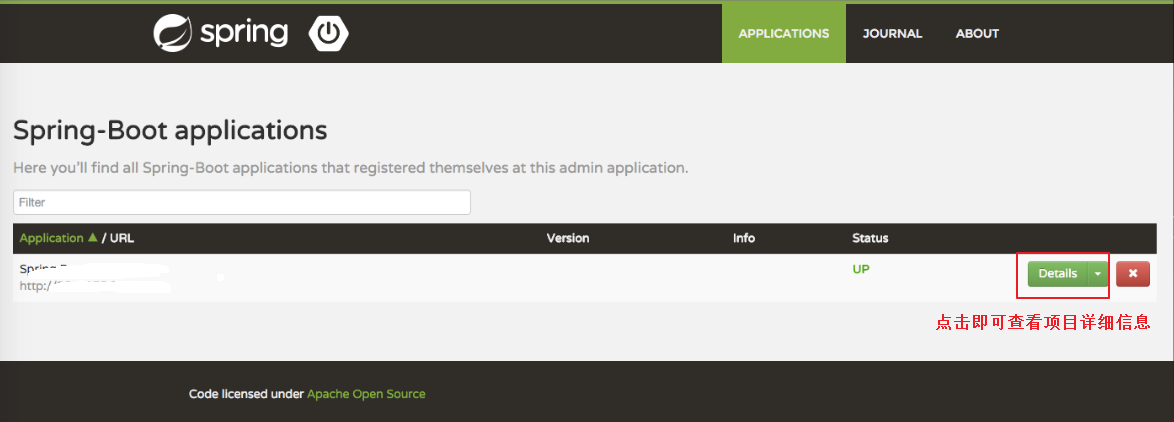Open application Details
This screenshot has width=1174, height=422.
coord(1057,274)
